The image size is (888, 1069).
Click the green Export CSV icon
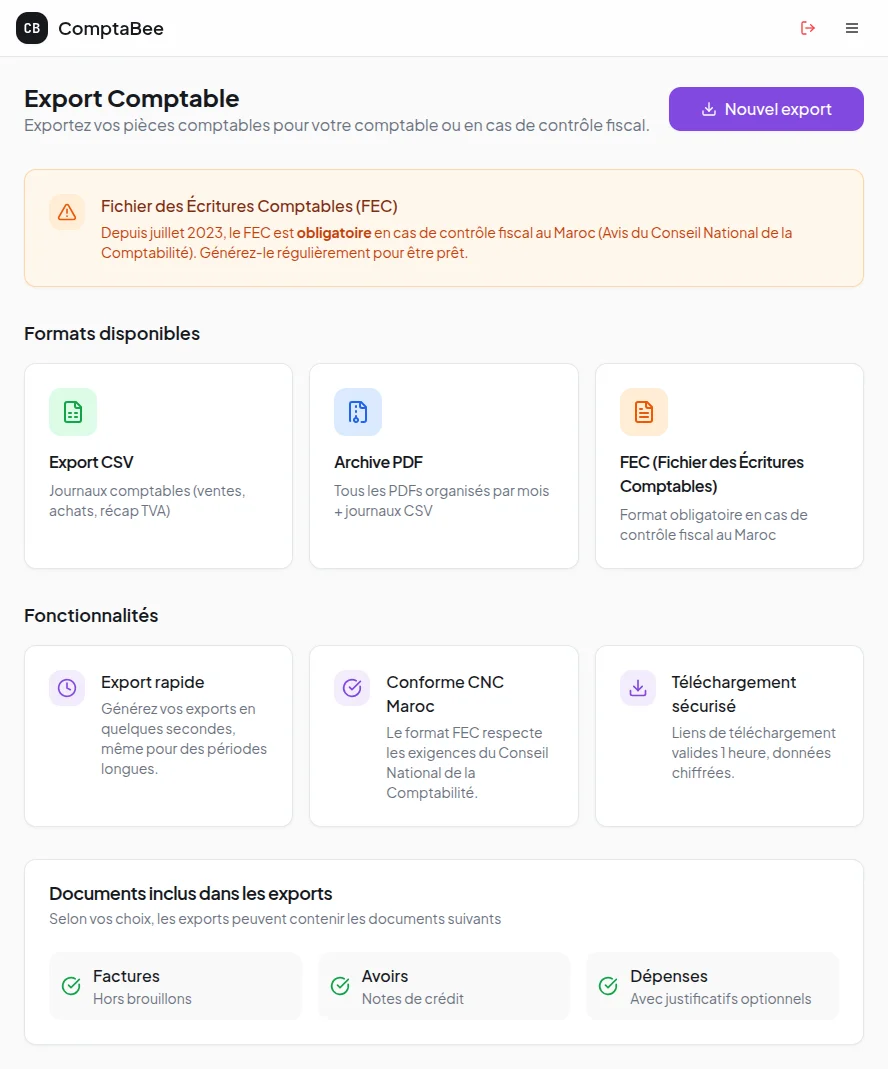73,412
